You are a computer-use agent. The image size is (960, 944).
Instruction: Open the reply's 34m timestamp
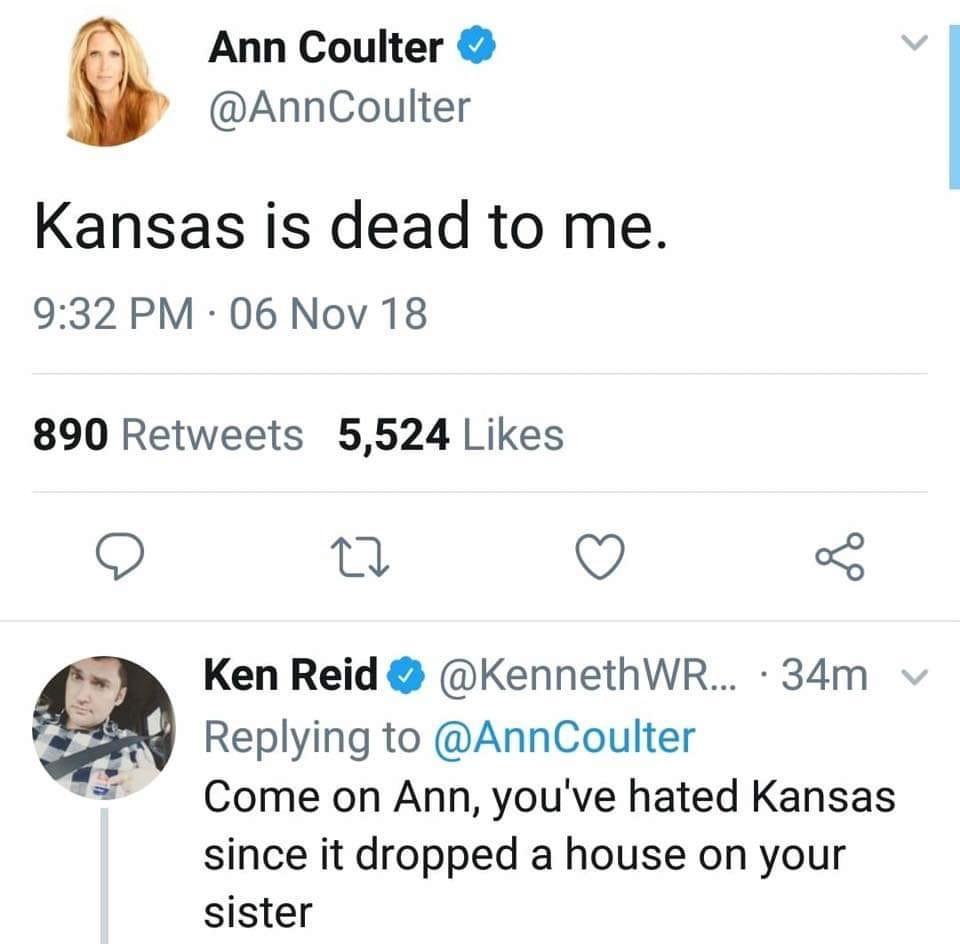point(824,677)
